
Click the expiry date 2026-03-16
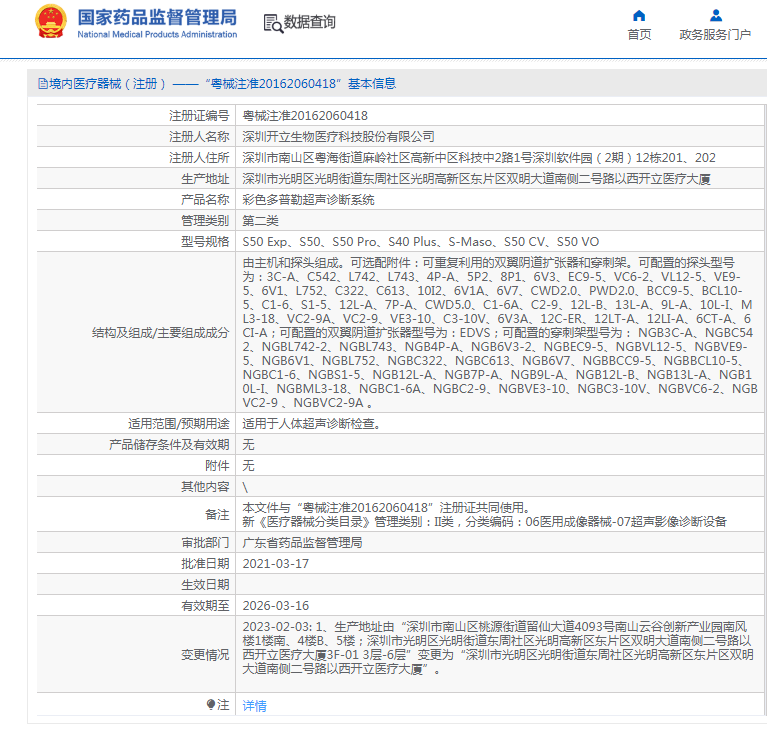275,605
